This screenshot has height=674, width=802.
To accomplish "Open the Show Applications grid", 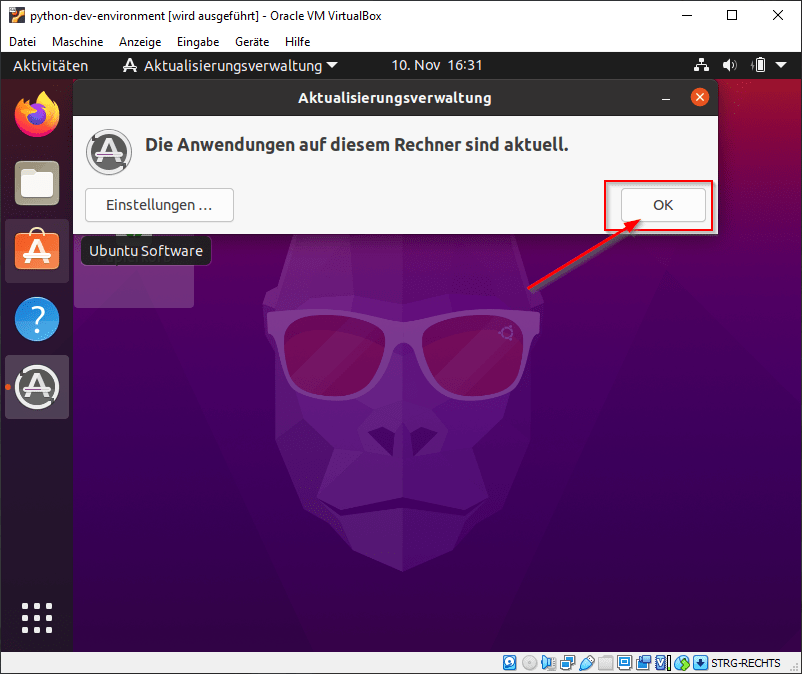I will point(36,617).
